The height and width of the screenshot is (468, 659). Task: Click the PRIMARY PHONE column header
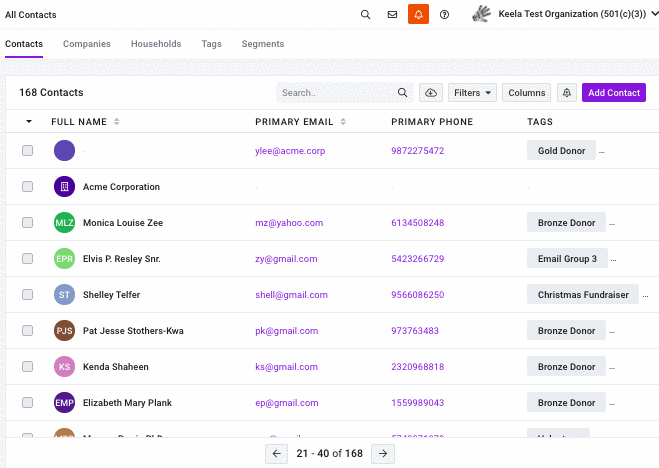pos(432,122)
